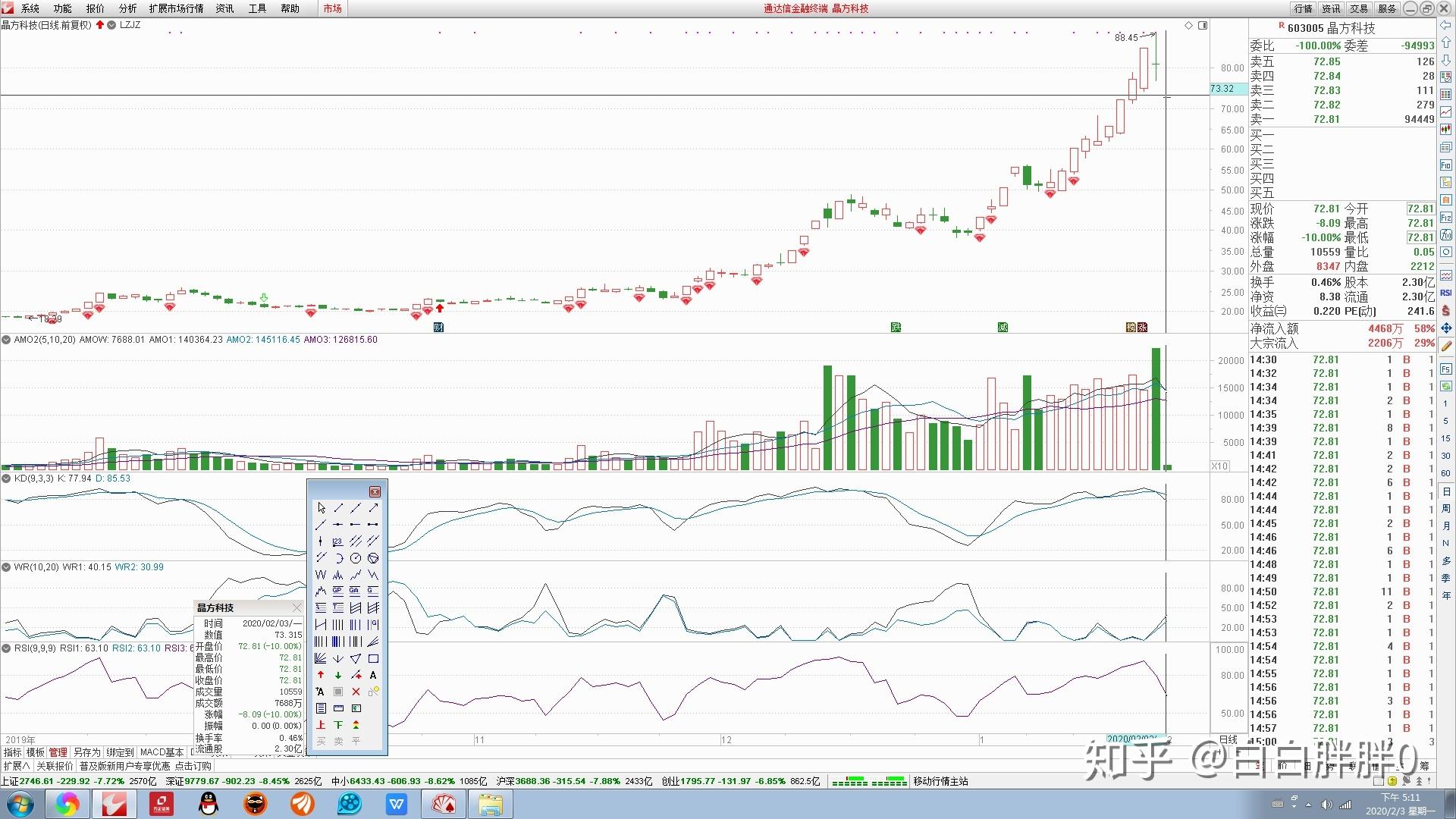This screenshot has height=819, width=1456.
Task: Click the 行情 button top right
Action: [x=1304, y=8]
